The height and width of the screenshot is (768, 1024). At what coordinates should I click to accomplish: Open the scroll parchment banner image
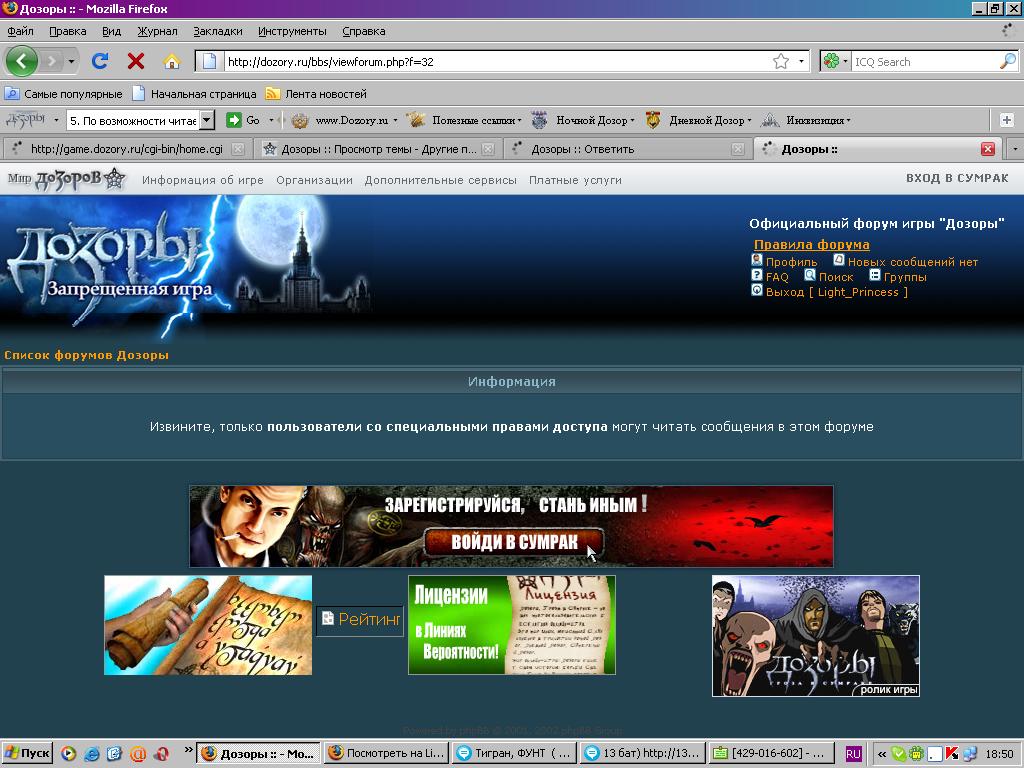tap(208, 625)
